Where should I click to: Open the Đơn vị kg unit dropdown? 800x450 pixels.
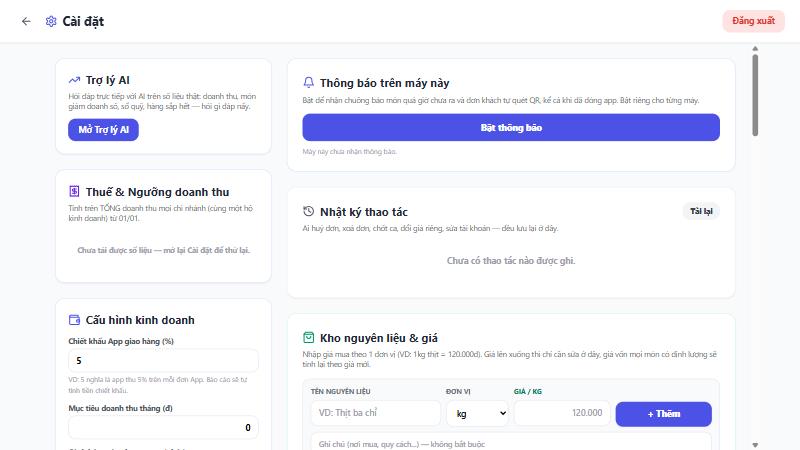[x=478, y=413]
